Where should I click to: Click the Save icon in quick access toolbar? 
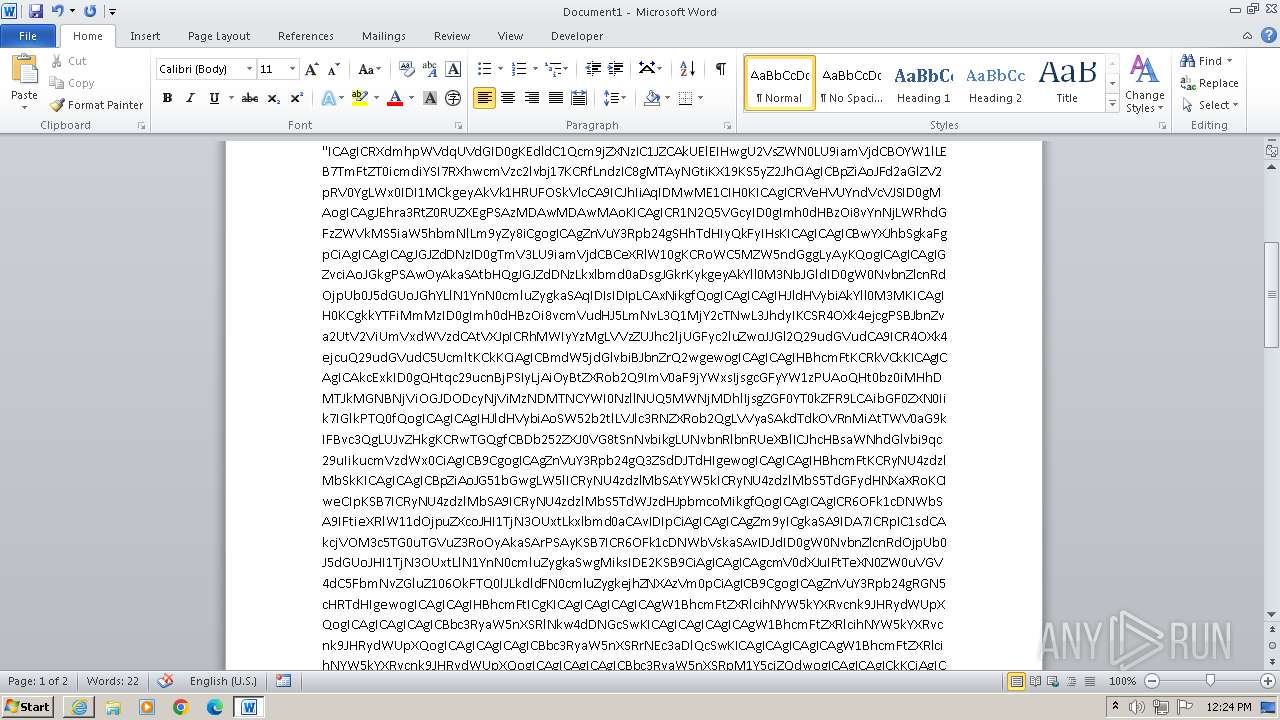36,11
